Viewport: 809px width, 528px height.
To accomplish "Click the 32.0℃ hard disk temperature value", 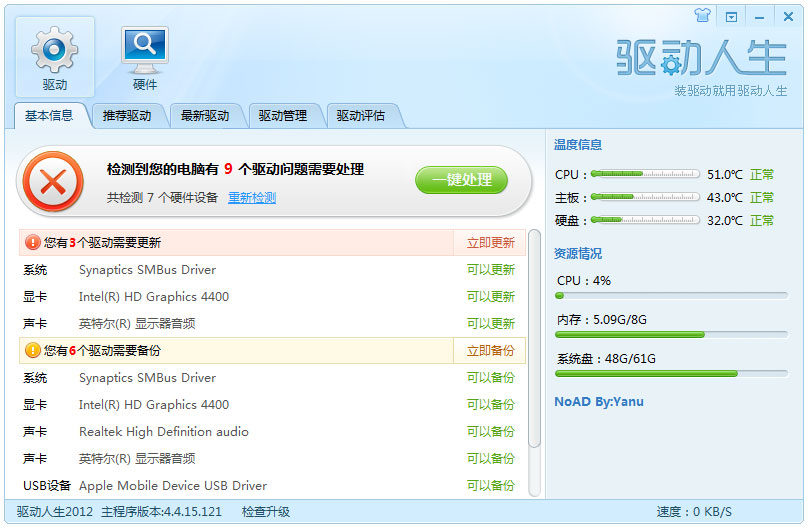I will tap(724, 220).
